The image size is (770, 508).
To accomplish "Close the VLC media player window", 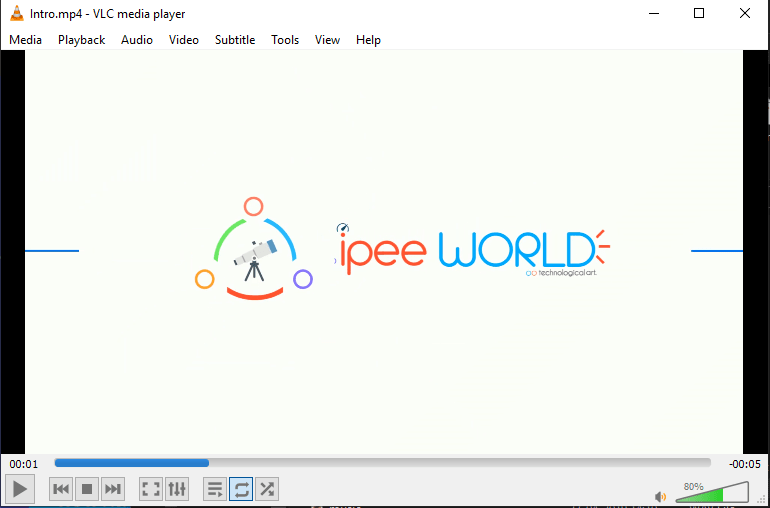I will tap(744, 14).
